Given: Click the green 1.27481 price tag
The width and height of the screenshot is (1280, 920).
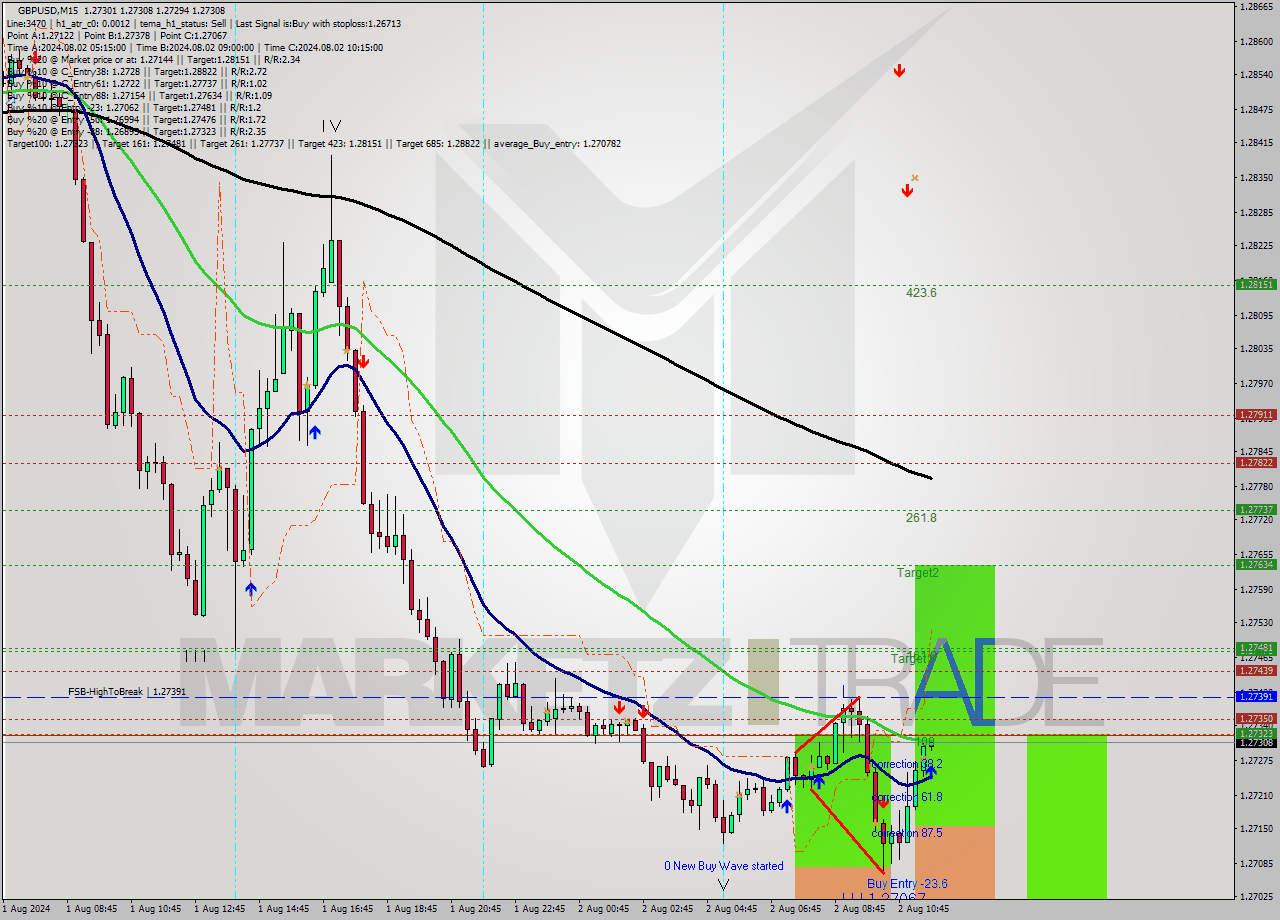Looking at the screenshot, I should [1256, 648].
